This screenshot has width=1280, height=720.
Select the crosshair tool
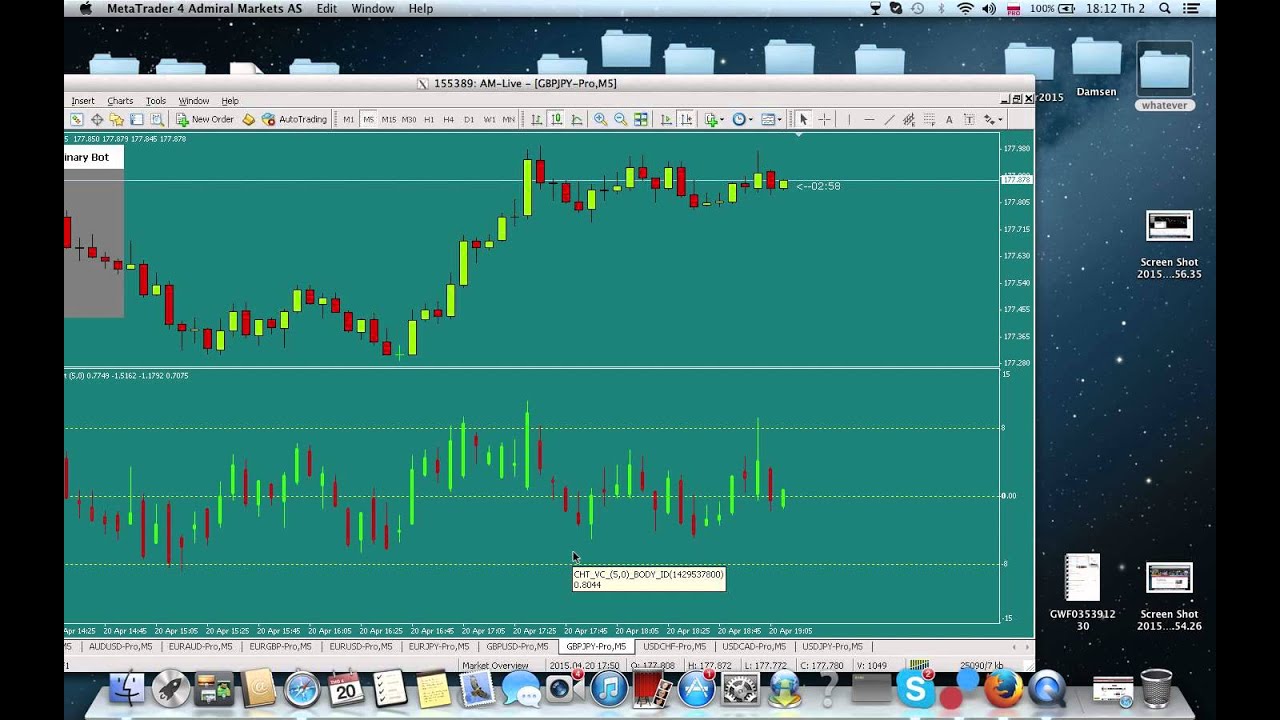(824, 119)
